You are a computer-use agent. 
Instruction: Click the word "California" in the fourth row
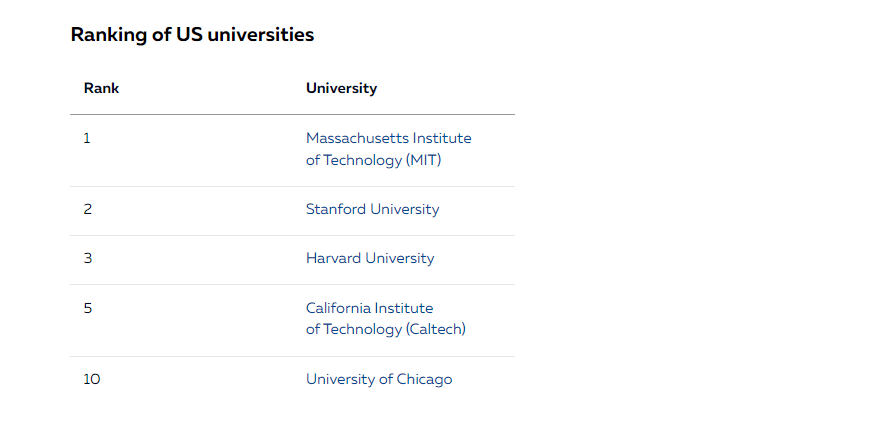click(339, 308)
